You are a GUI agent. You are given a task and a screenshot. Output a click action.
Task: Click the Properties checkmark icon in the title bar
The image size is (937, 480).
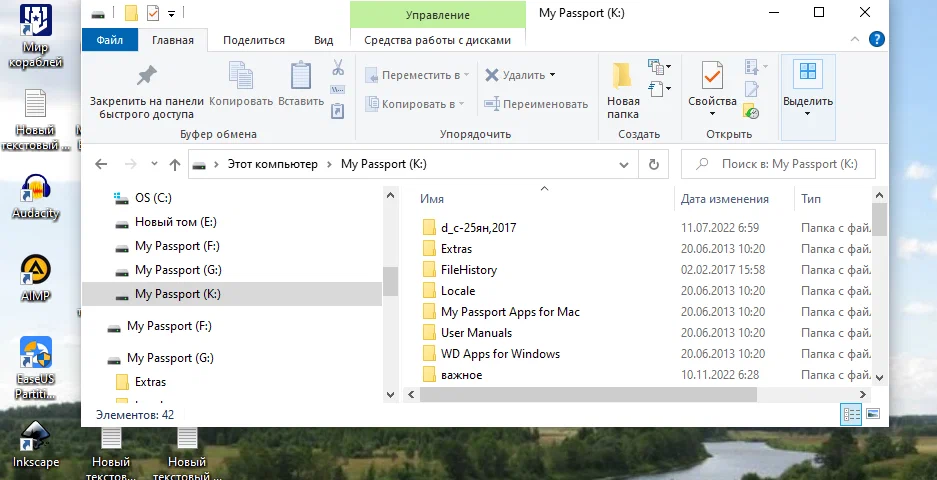tap(153, 13)
